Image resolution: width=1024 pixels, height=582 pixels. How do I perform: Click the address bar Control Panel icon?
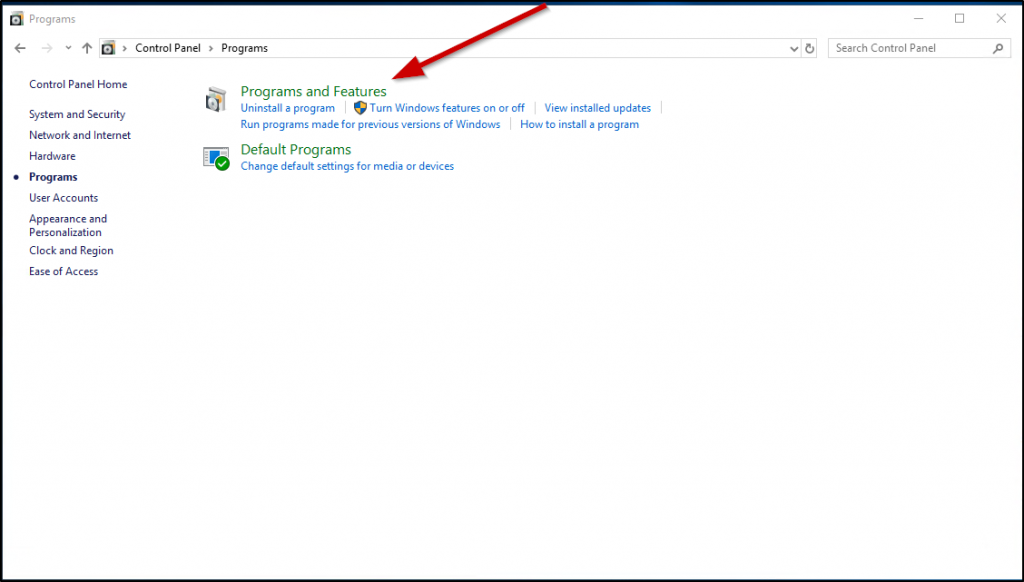click(109, 48)
